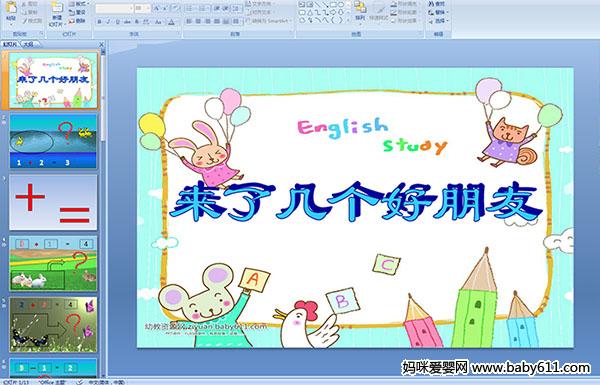Toggle Strikethrough (abc) formatting
The width and height of the screenshot is (600, 385).
127,22
